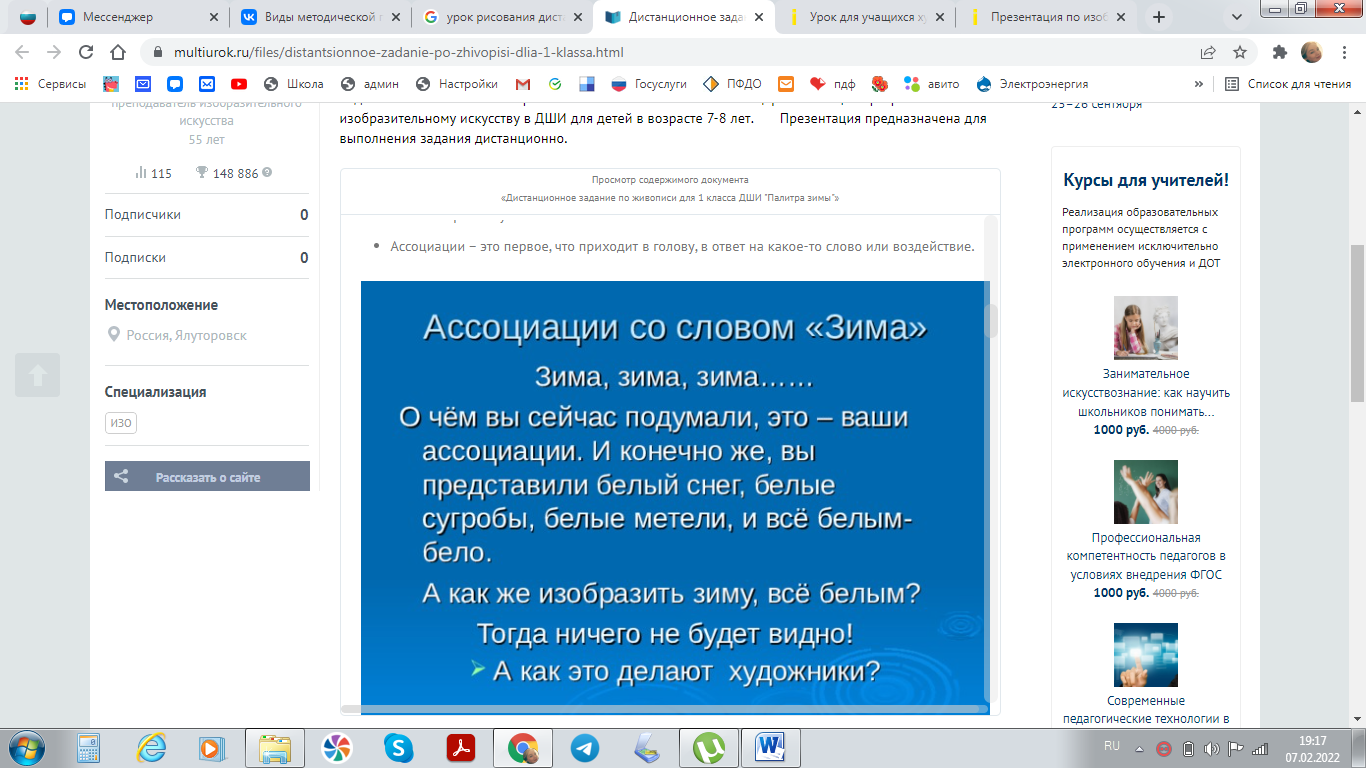Click the share icon in Рассказать о сайте
1366x768 pixels.
(121, 477)
